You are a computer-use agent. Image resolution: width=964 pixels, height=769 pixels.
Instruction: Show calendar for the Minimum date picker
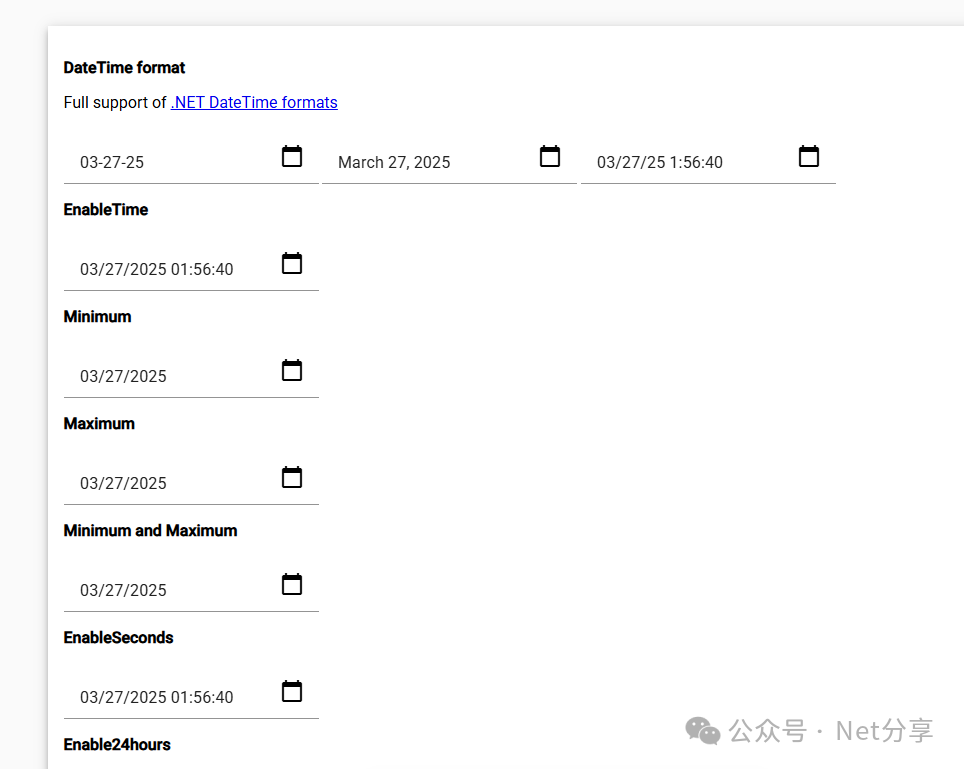[x=292, y=370]
